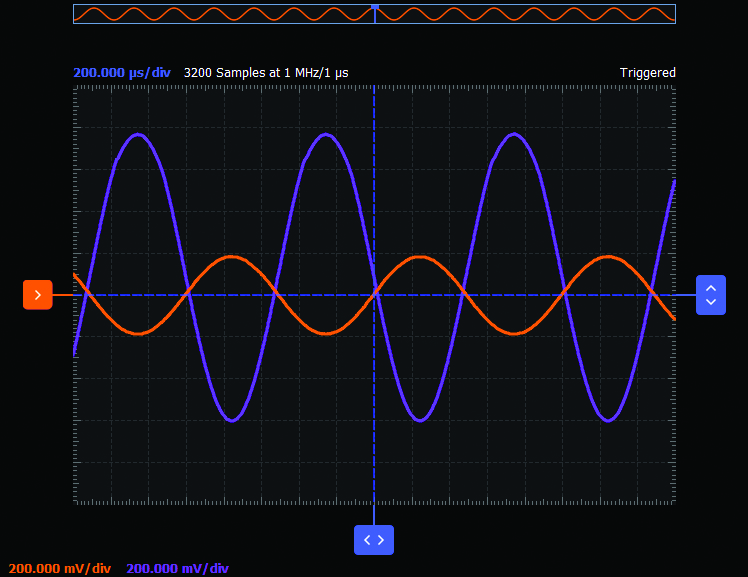This screenshot has height=577, width=748.
Task: Select the blue 200.000 mV/div channel label
Action: point(178,569)
